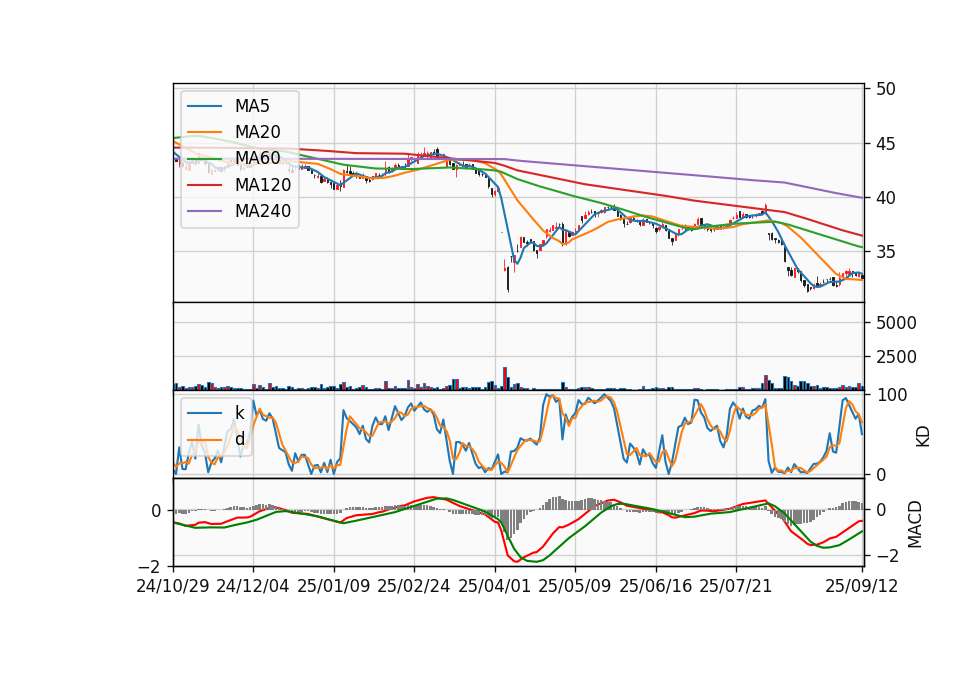Click the price axis value 40

click(886, 198)
